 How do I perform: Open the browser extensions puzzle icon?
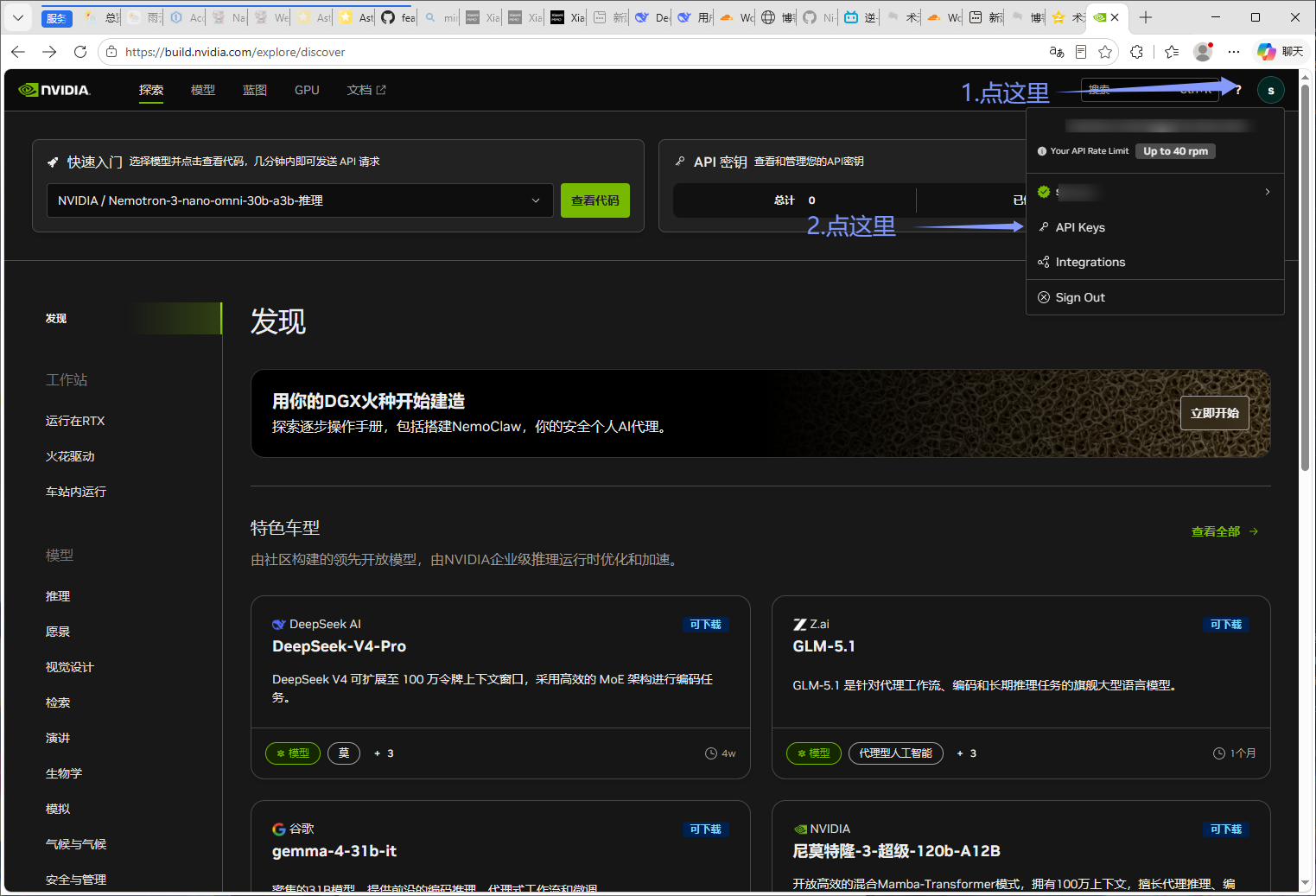tap(1137, 52)
